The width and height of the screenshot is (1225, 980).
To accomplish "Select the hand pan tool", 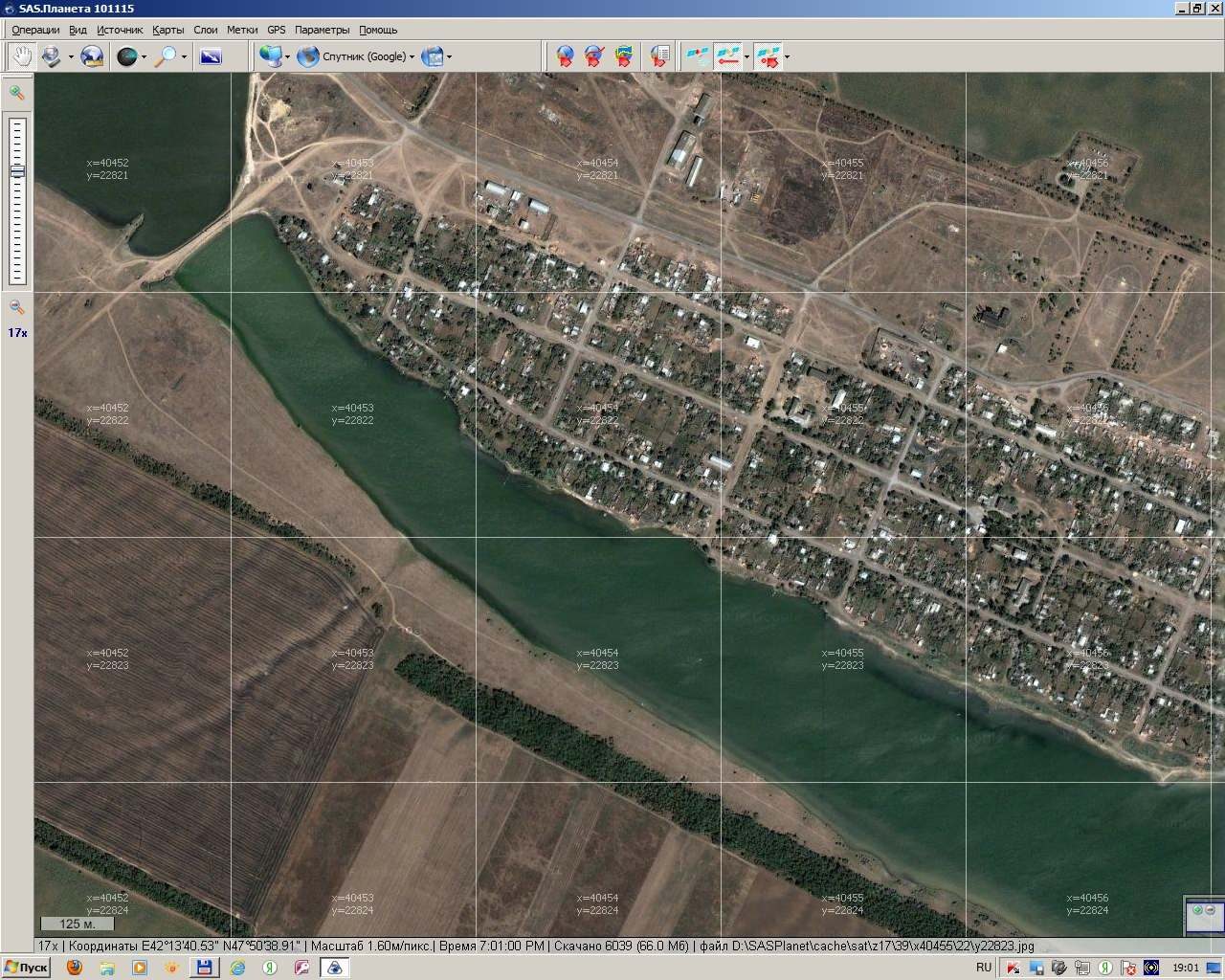I will [21, 56].
